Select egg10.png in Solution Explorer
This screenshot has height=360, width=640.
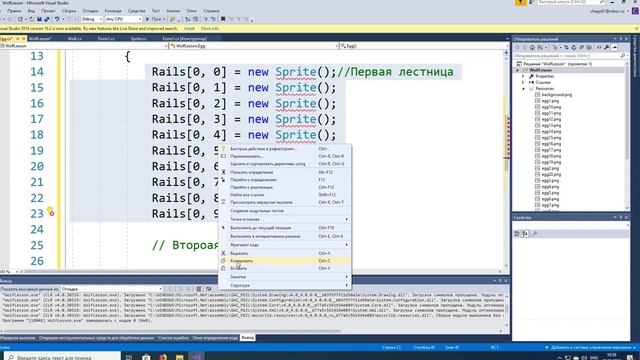click(x=551, y=107)
